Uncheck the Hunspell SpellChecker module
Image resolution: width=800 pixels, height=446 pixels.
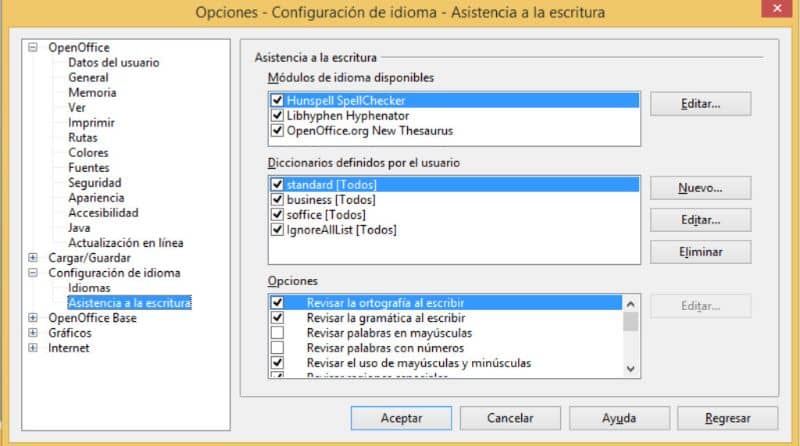pos(277,101)
